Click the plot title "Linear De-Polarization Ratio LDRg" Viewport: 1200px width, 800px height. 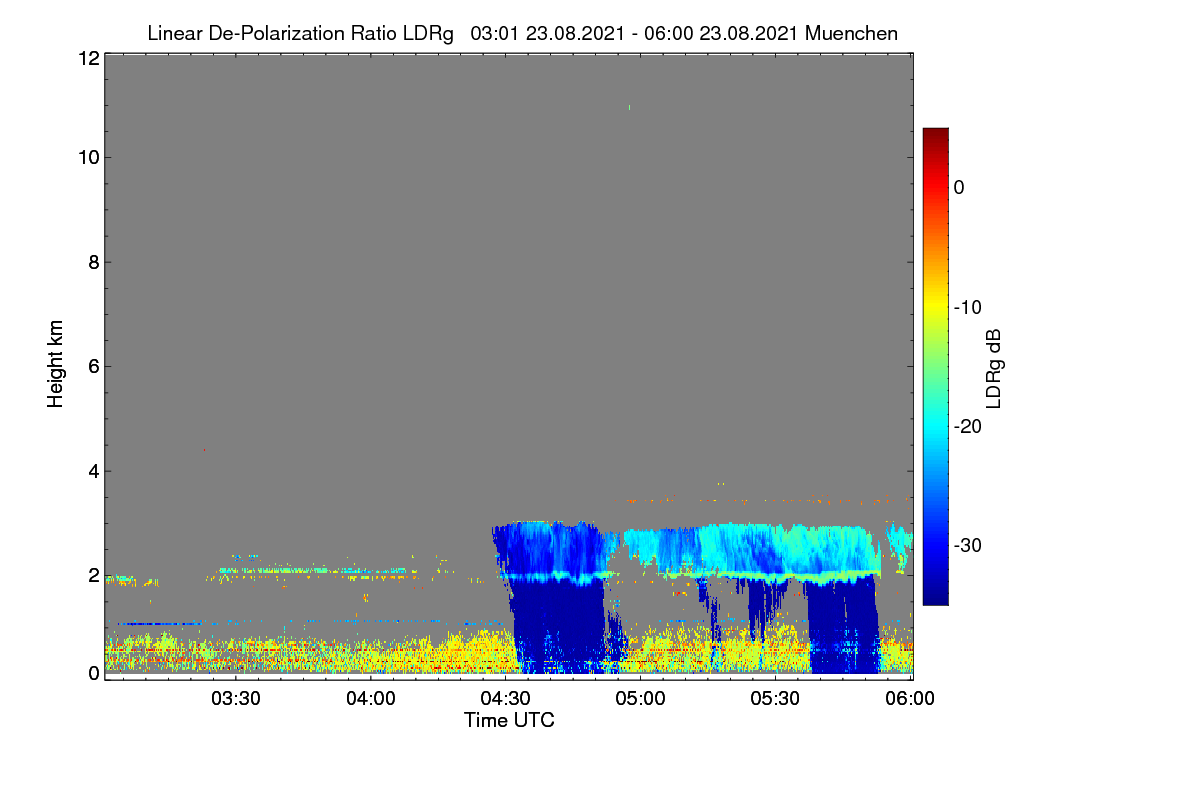click(301, 33)
